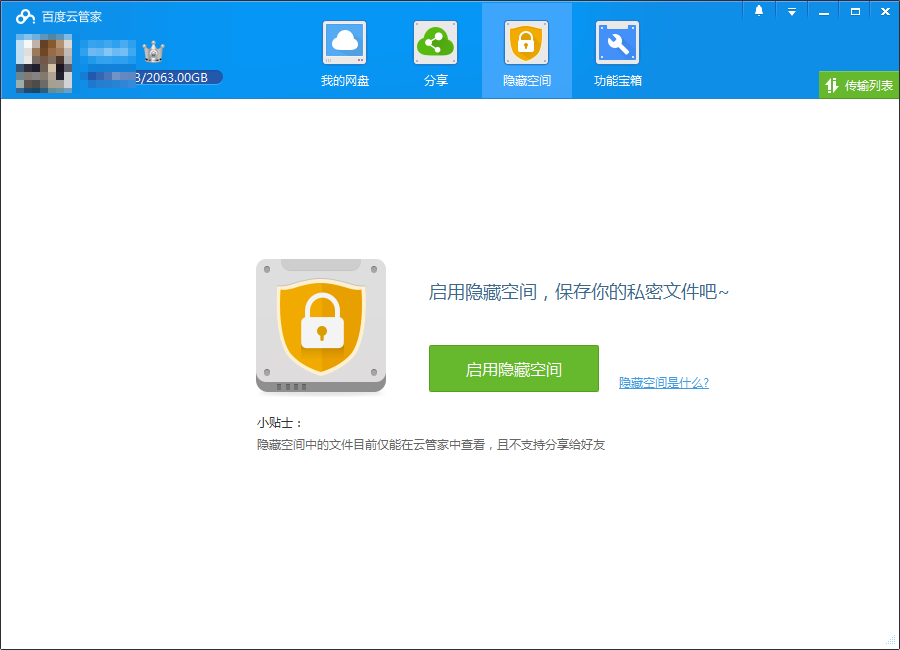Open the 功能宝箱 toolbox tab
900x650 pixels.
click(x=617, y=54)
